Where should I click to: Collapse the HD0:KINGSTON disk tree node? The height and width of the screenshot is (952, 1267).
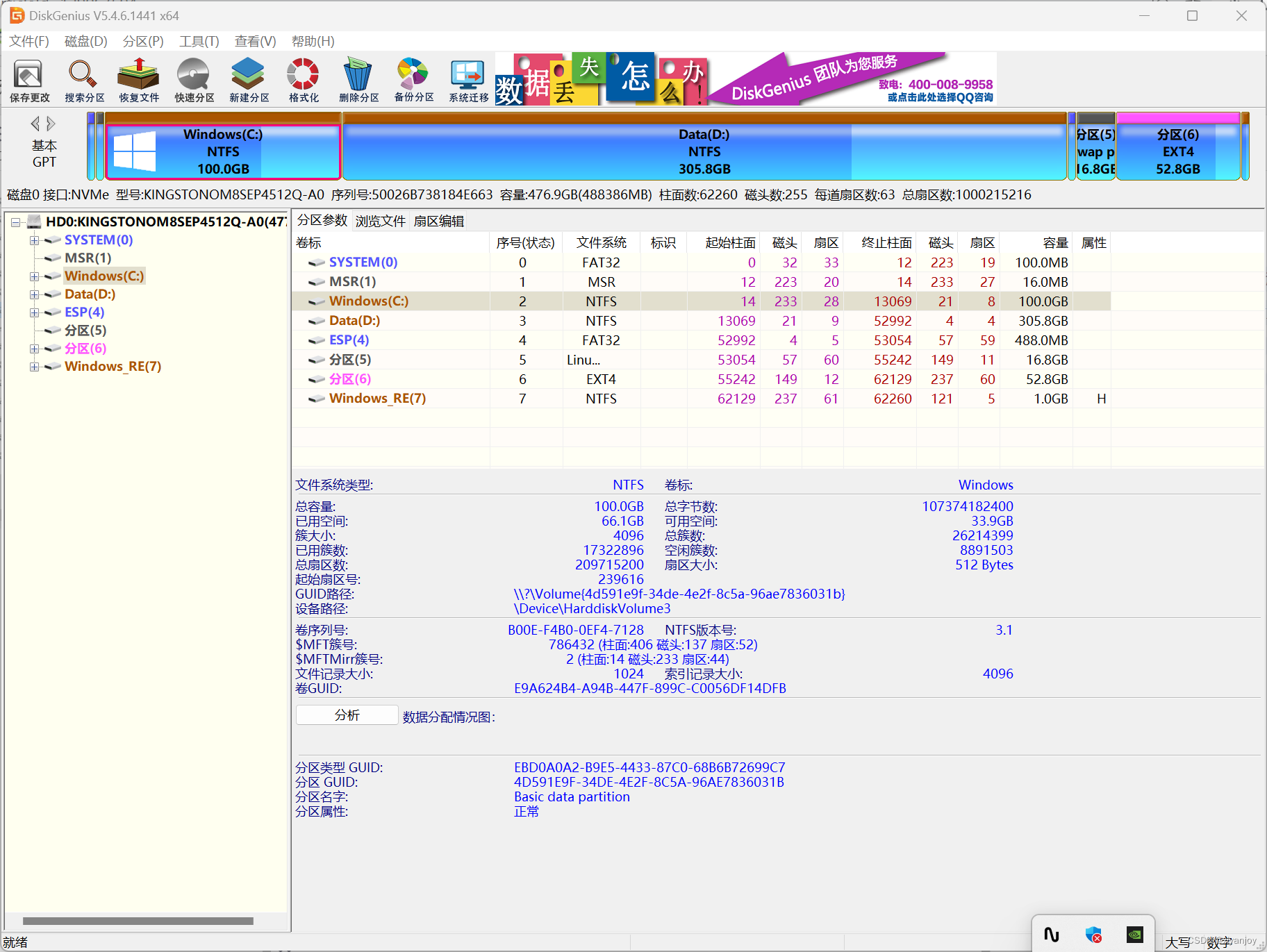[x=15, y=222]
